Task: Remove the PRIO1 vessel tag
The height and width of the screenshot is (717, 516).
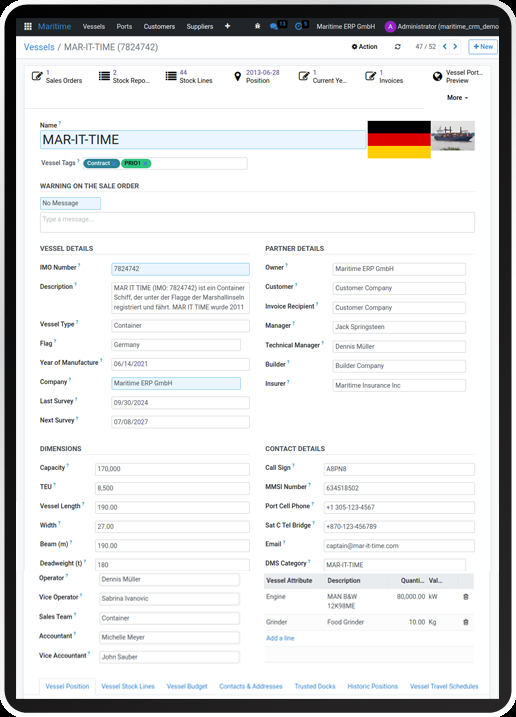Action: pos(145,163)
